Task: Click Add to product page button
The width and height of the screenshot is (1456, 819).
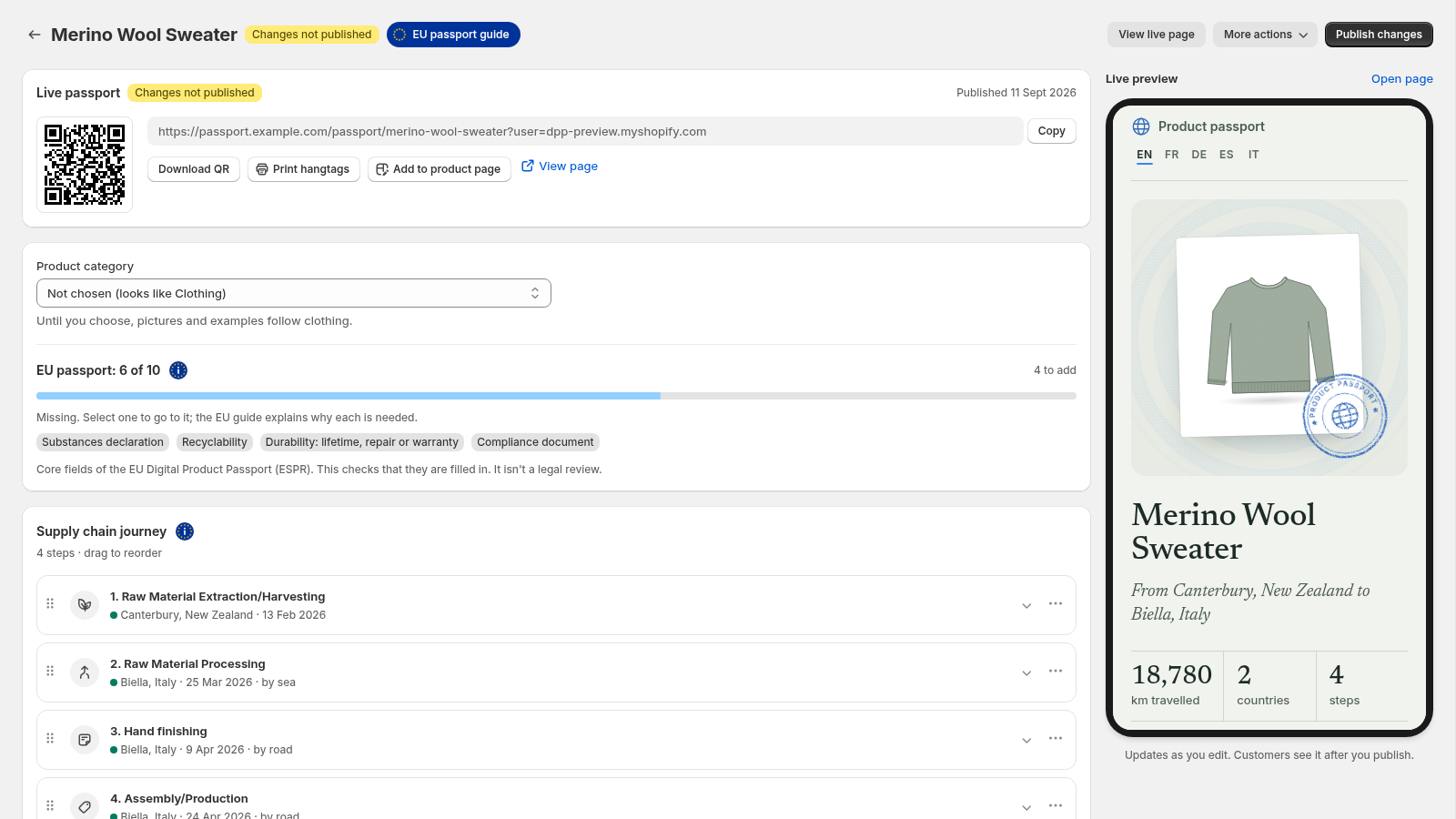Action: point(440,169)
